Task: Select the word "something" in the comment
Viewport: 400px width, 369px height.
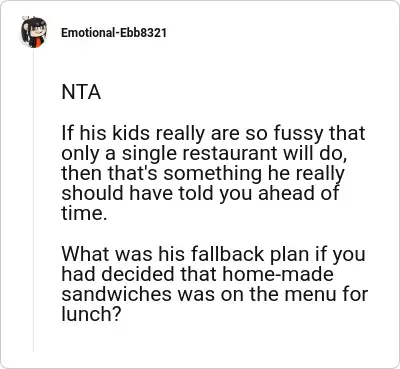Action: [212, 174]
